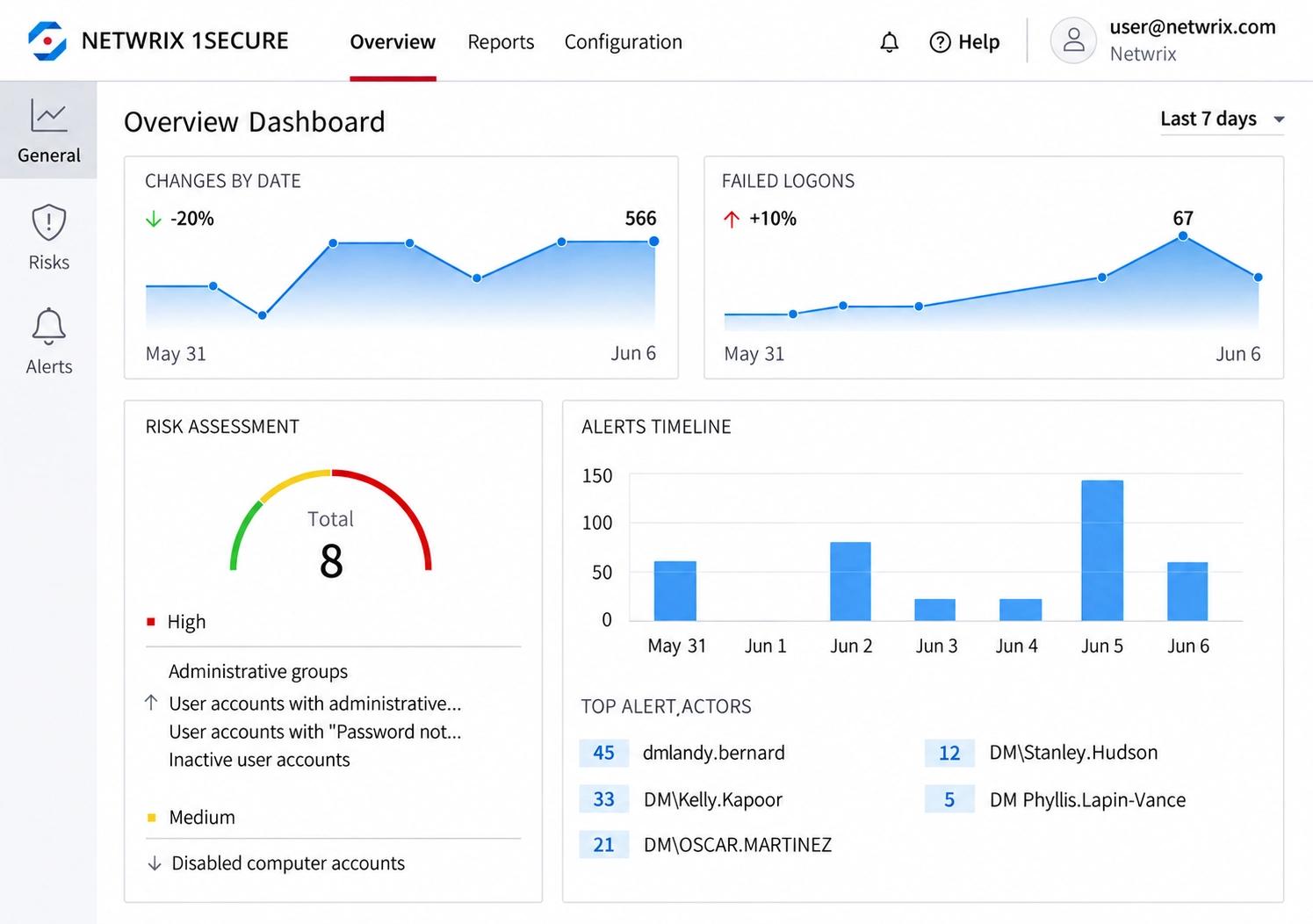Click user@netwrix.com account name
The height and width of the screenshot is (924, 1313).
[x=1193, y=27]
